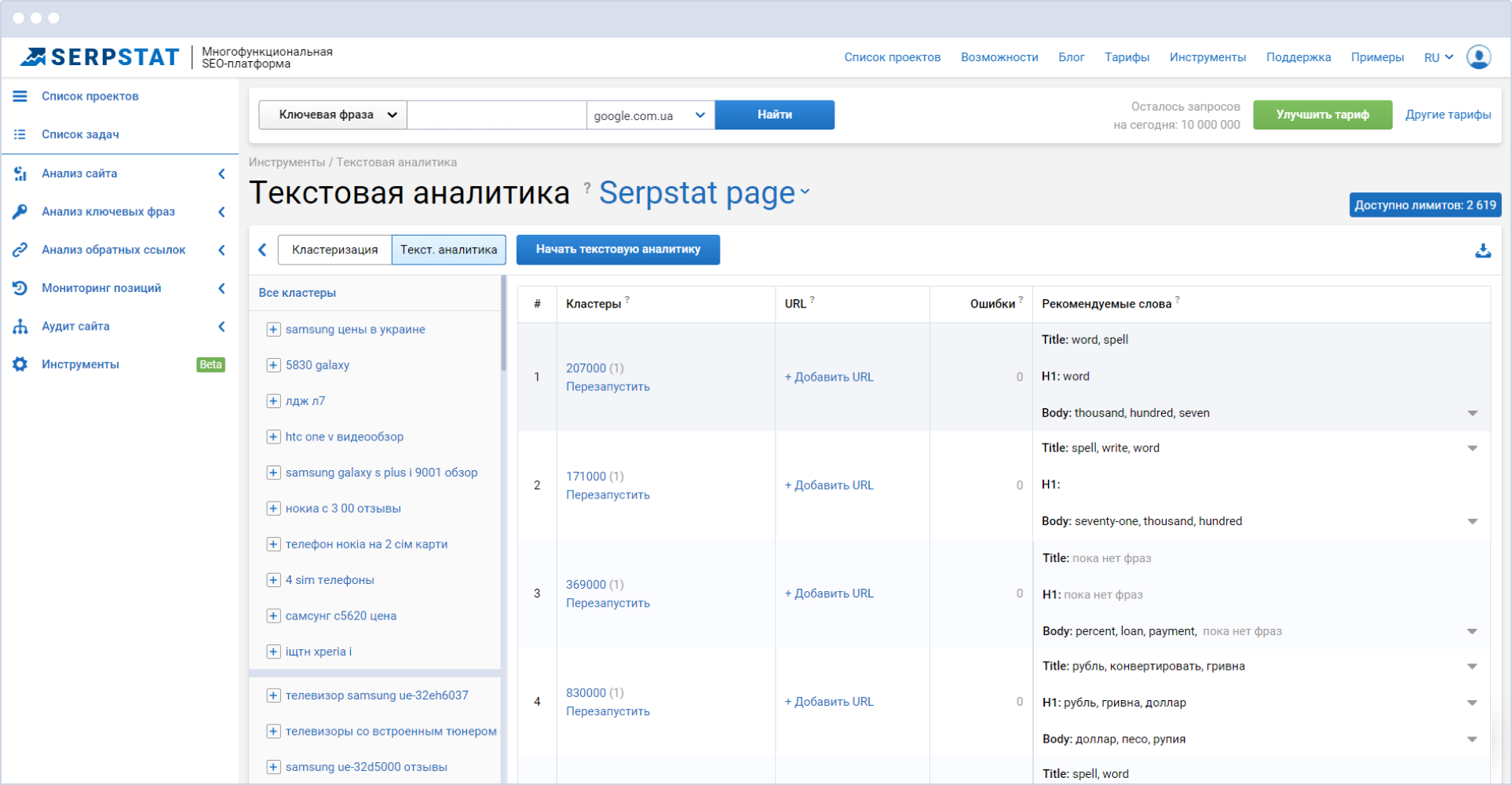The height and width of the screenshot is (785, 1512).
Task: Click Добавить URL for cluster 830000
Action: (x=829, y=702)
